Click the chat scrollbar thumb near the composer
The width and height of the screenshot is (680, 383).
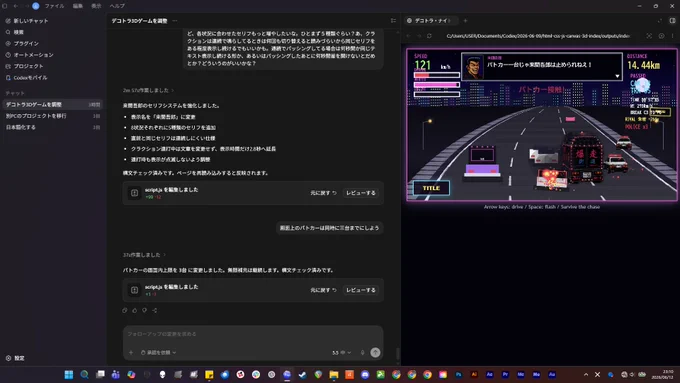point(398,354)
